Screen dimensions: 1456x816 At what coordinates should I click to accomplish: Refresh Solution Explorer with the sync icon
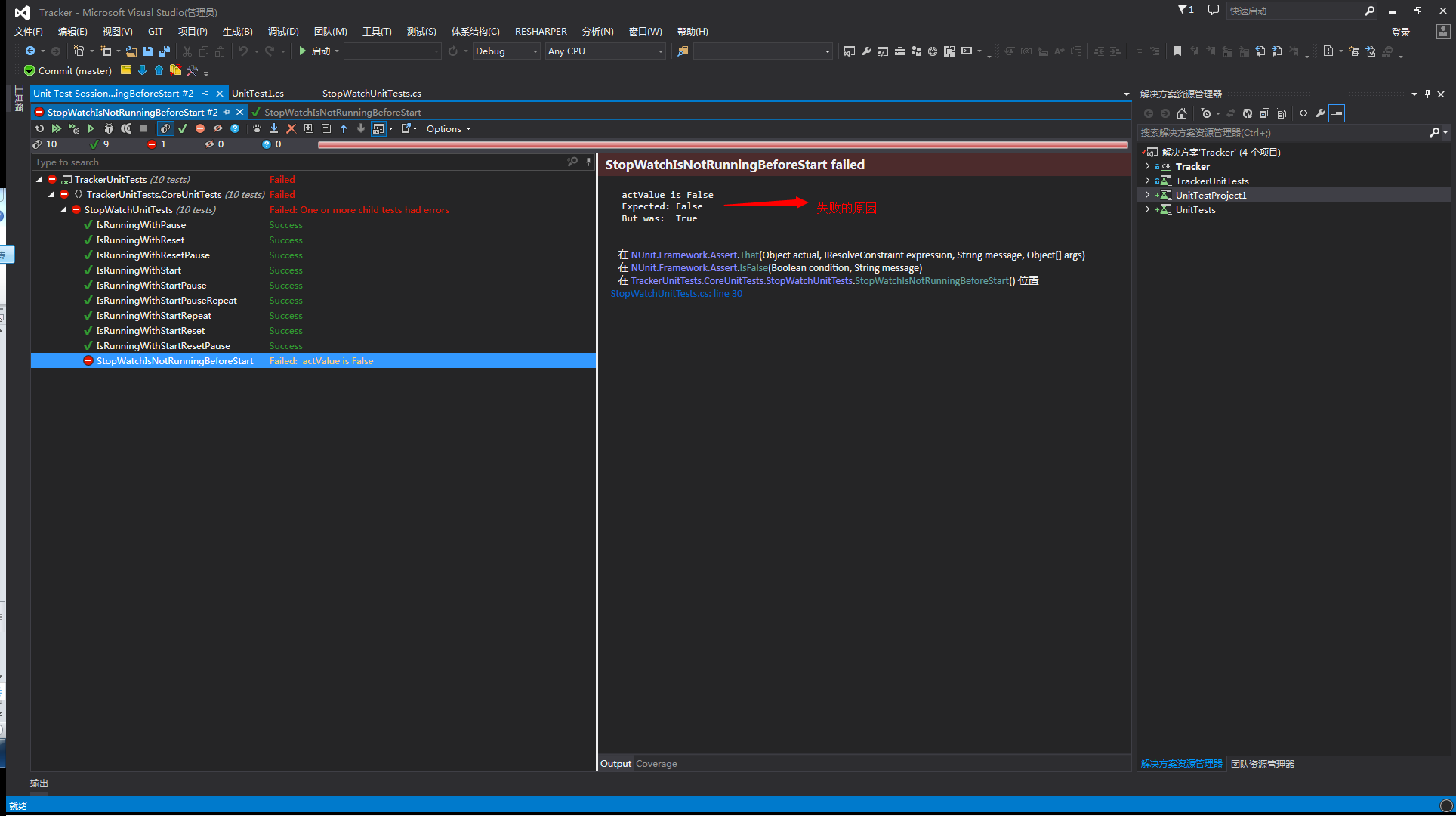[x=1248, y=113]
